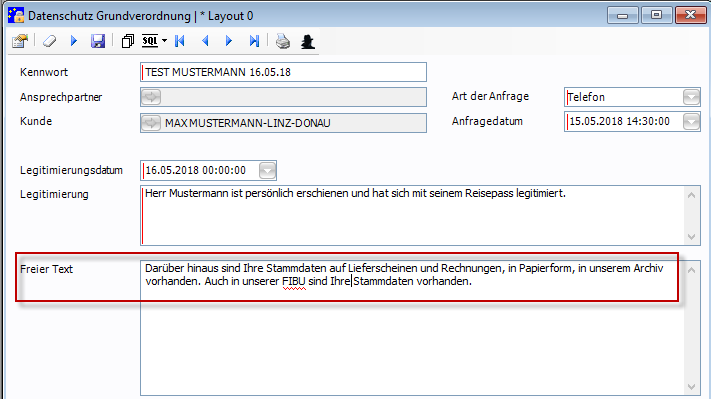
Task: Click the Kunde lookup arrow button
Action: click(151, 123)
